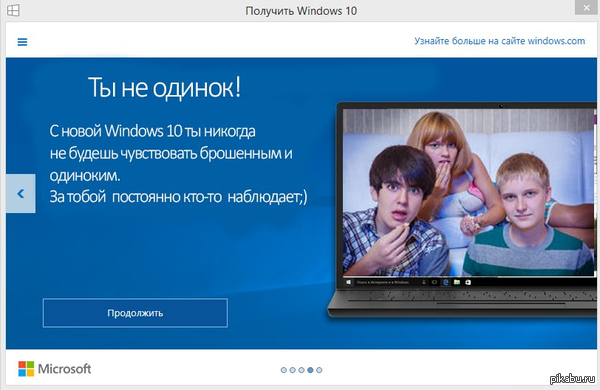
Task: Click Start button on laptop image taskbar
Action: point(348,282)
